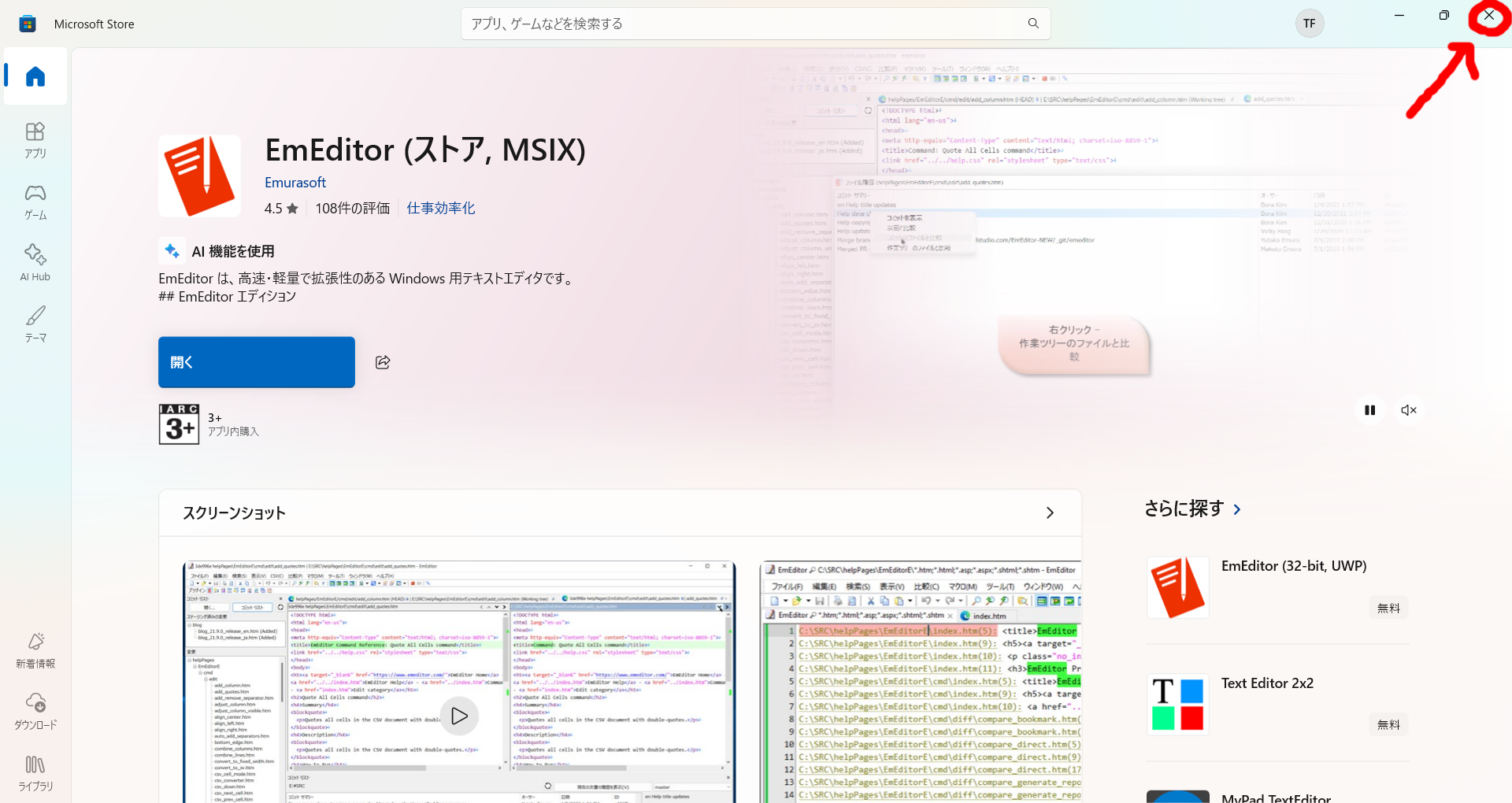The width and height of the screenshot is (1512, 803).
Task: Click the share icon beside 開く
Action: [383, 362]
